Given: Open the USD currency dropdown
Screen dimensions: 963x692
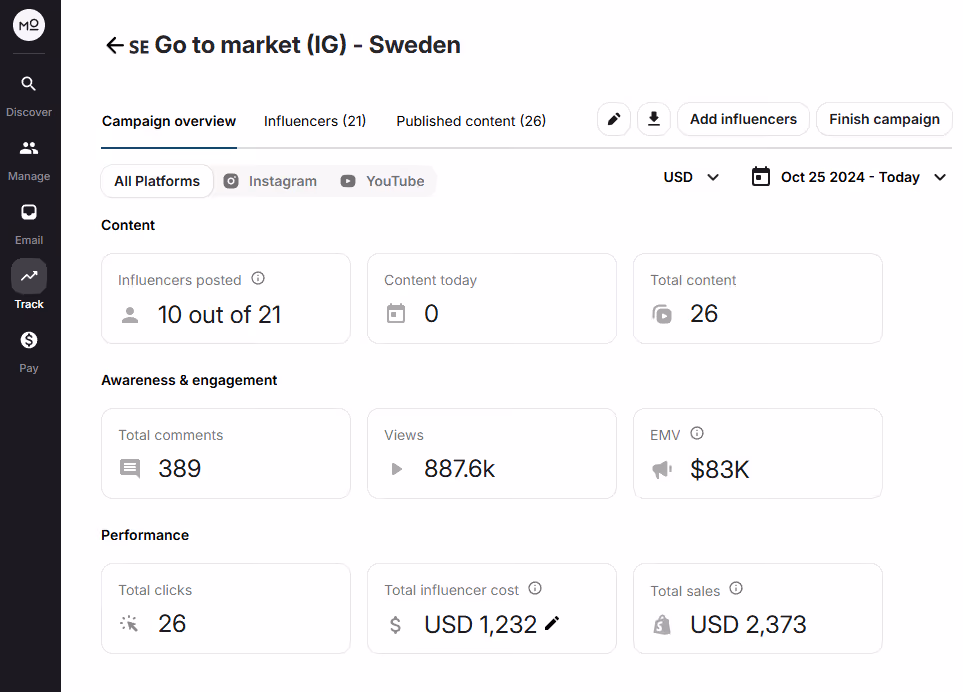Looking at the screenshot, I should (x=691, y=177).
